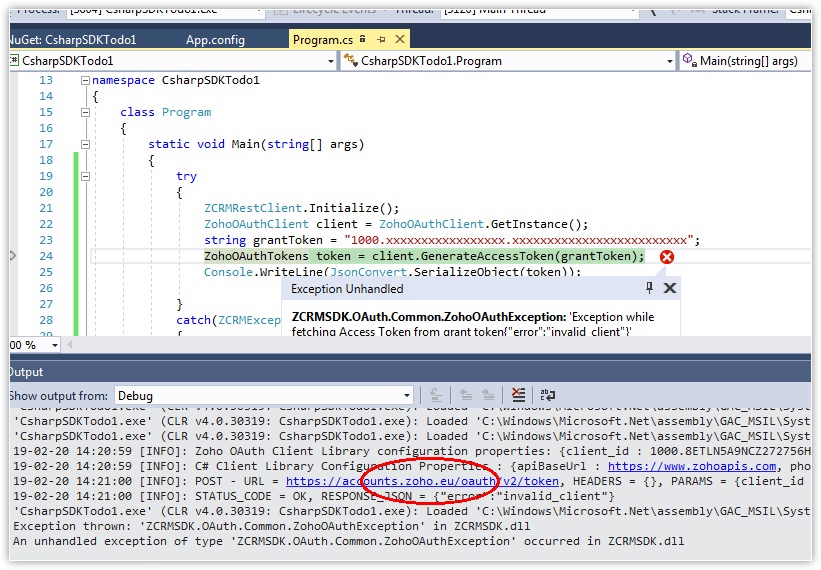Click the ZohoOAuthClient.GetInstance() code line

coord(396,225)
